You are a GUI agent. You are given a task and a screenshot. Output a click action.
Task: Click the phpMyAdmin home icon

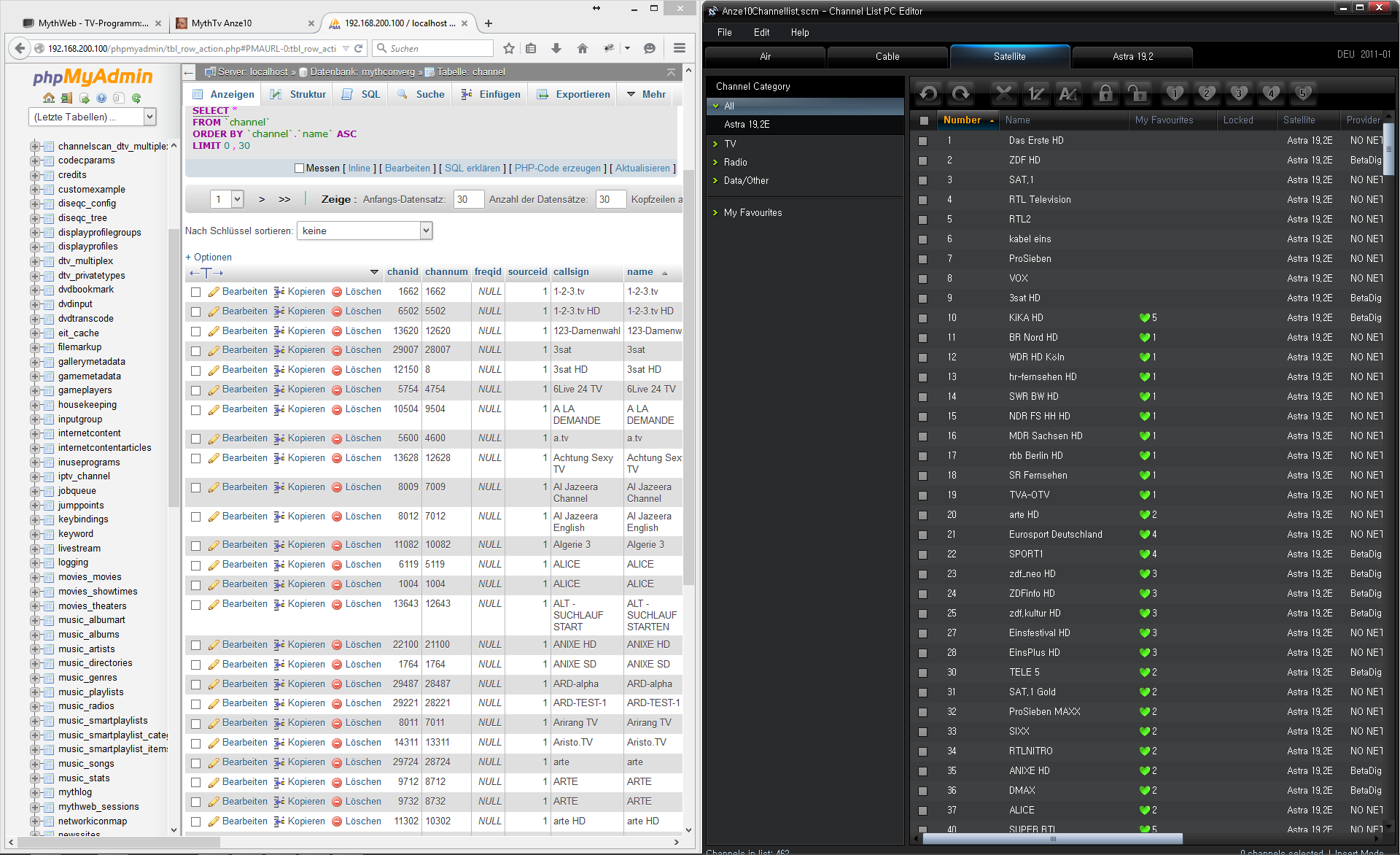[x=49, y=98]
